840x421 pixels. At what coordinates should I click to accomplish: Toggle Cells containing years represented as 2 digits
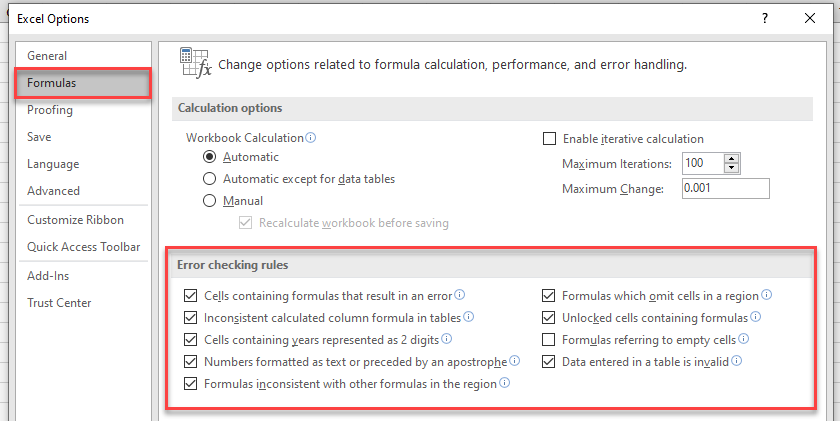coord(191,340)
